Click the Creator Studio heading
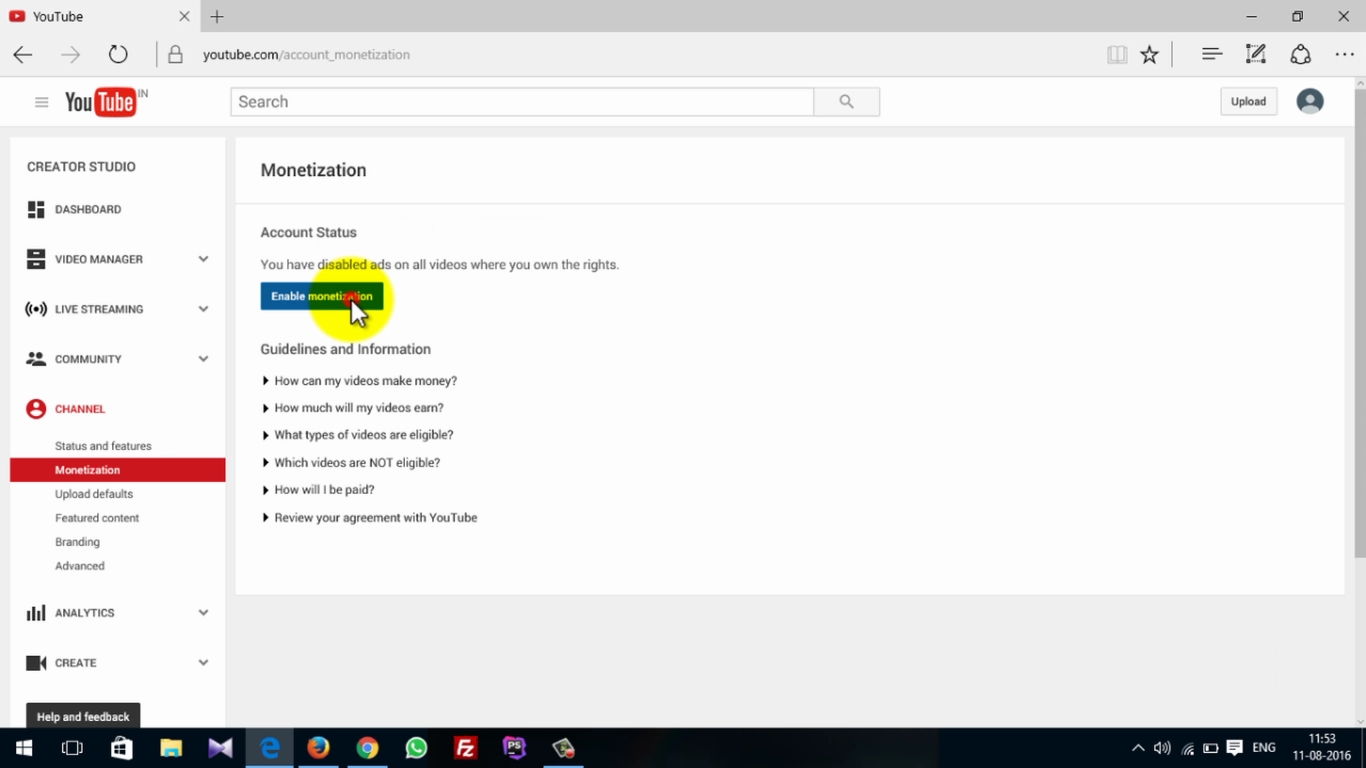1366x768 pixels. click(x=81, y=167)
